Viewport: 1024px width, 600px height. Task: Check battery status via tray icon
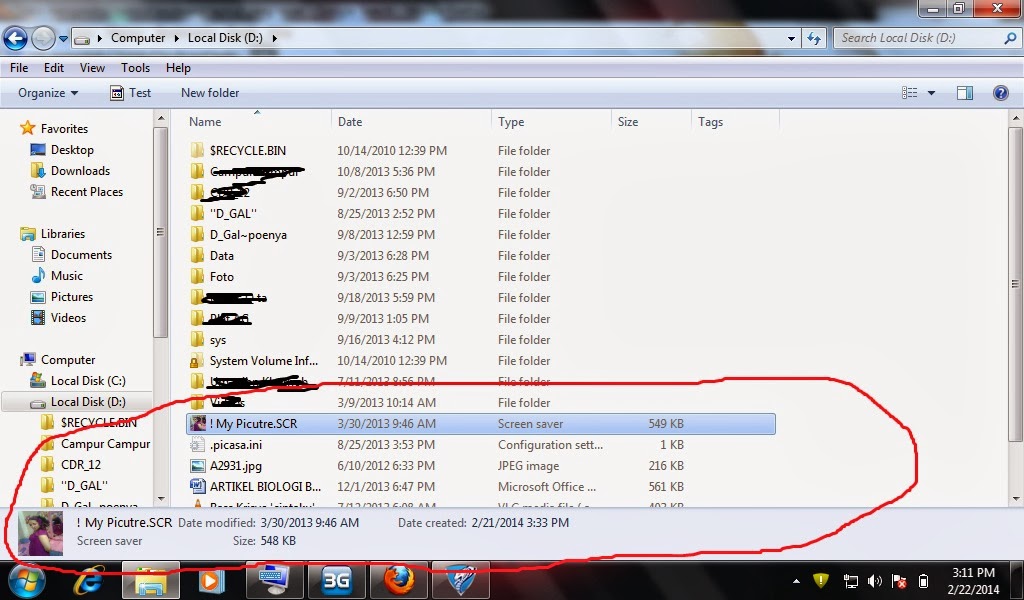[x=922, y=579]
